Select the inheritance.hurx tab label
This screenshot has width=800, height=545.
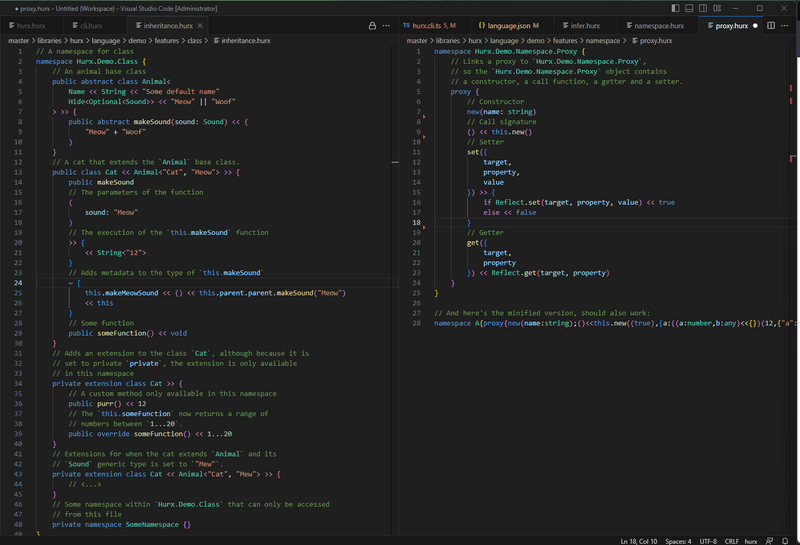coord(168,26)
